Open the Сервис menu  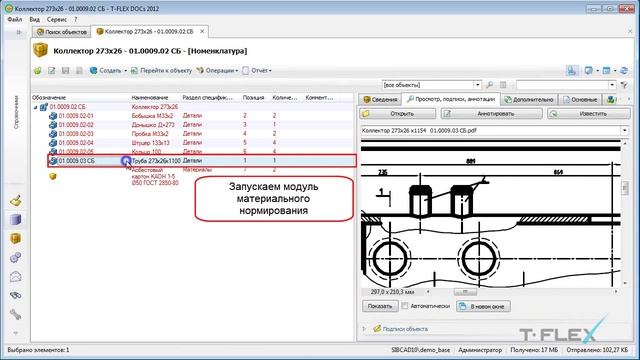(57, 19)
